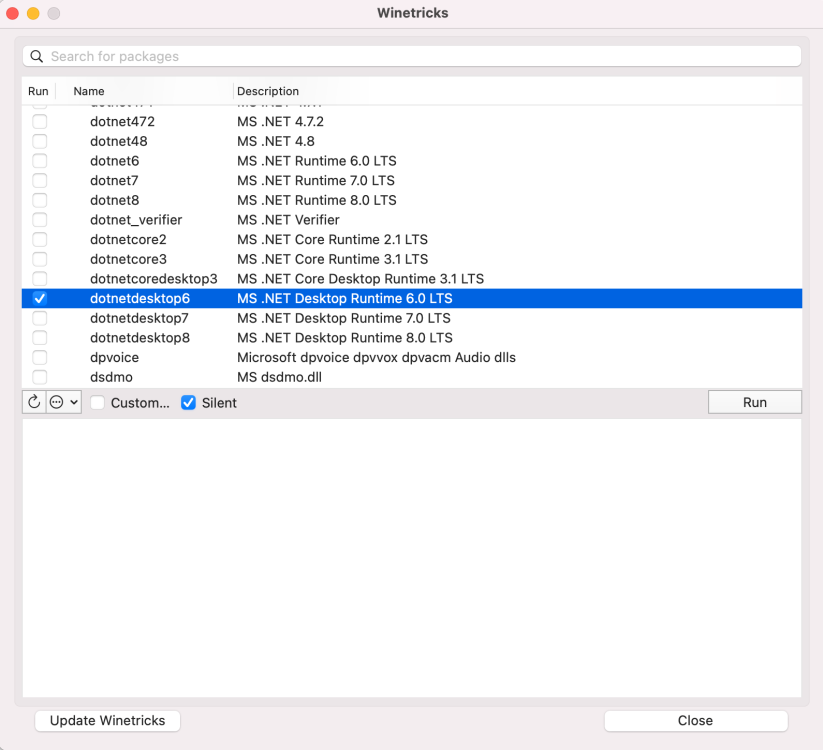Enable the Custom checkbox
823x750 pixels.
coord(98,403)
